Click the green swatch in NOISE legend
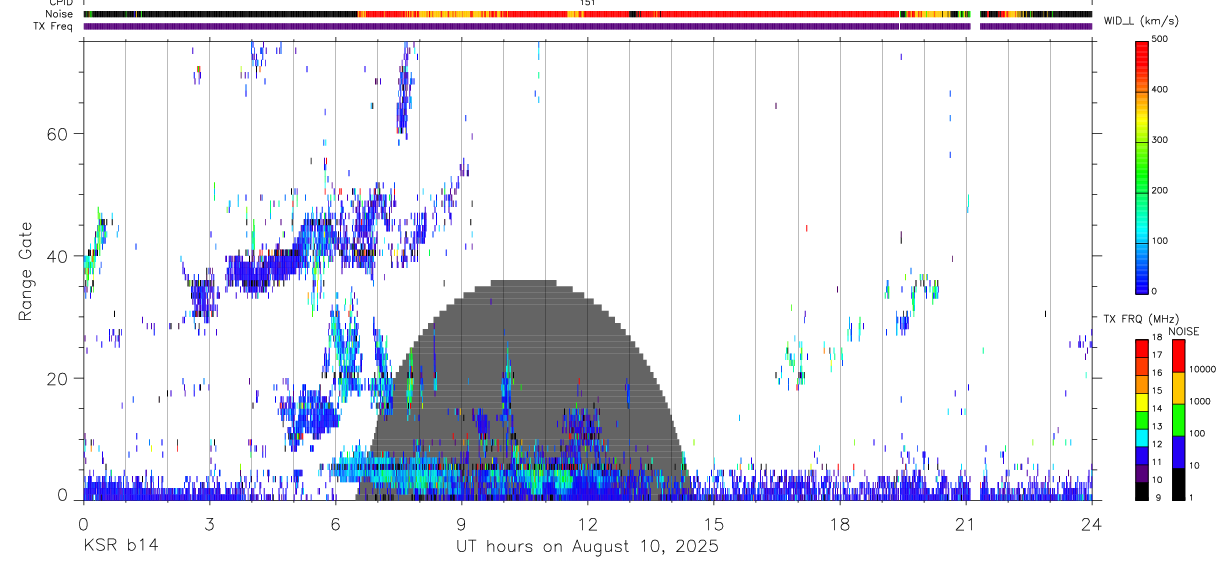Image resolution: width=1228 pixels, height=567 pixels. [1178, 420]
